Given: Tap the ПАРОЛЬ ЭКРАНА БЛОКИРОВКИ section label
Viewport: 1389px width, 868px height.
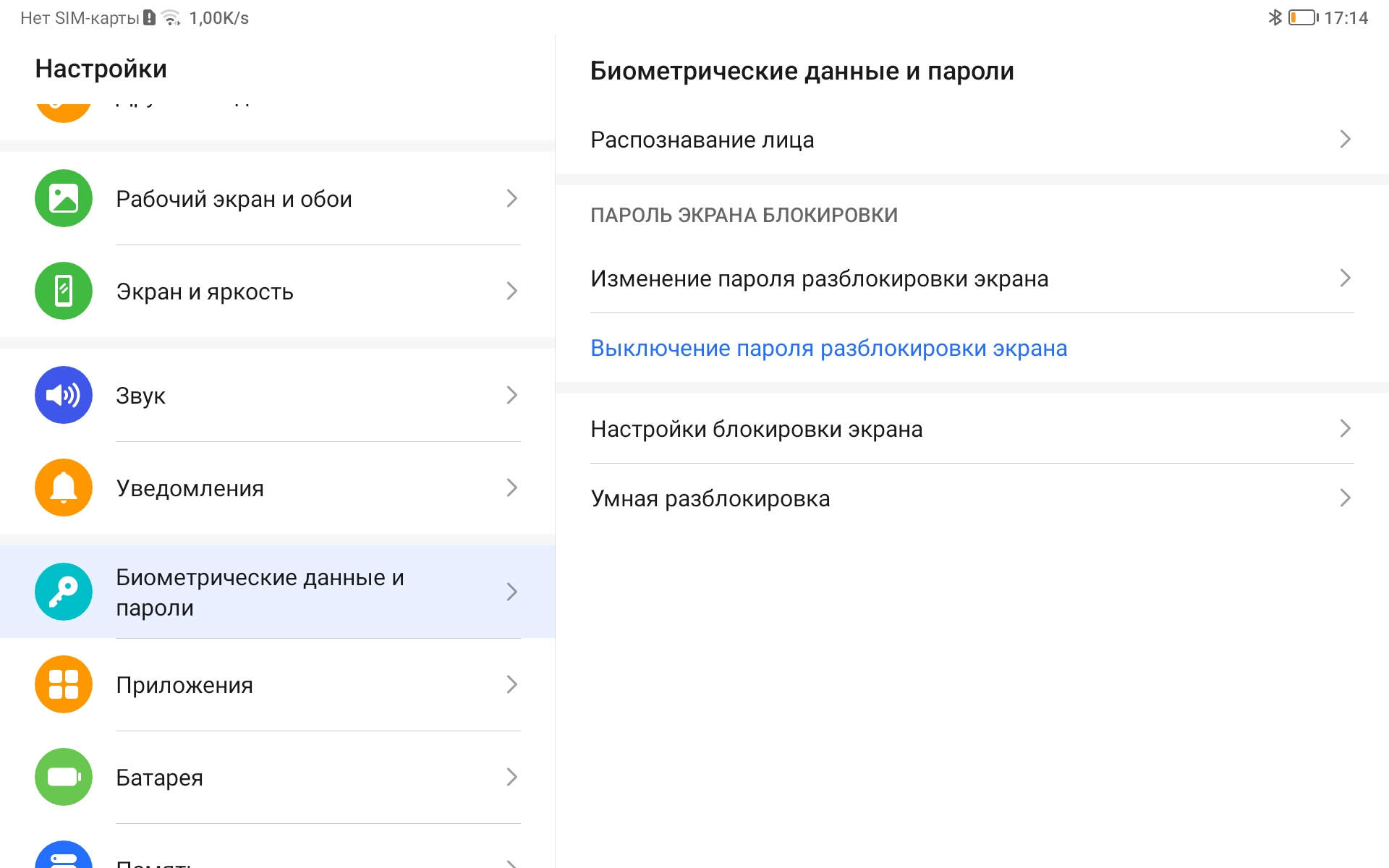Looking at the screenshot, I should (744, 215).
